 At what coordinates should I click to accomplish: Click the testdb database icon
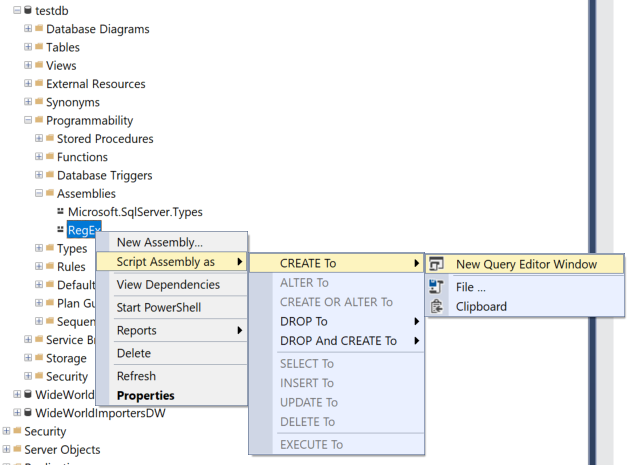click(28, 10)
